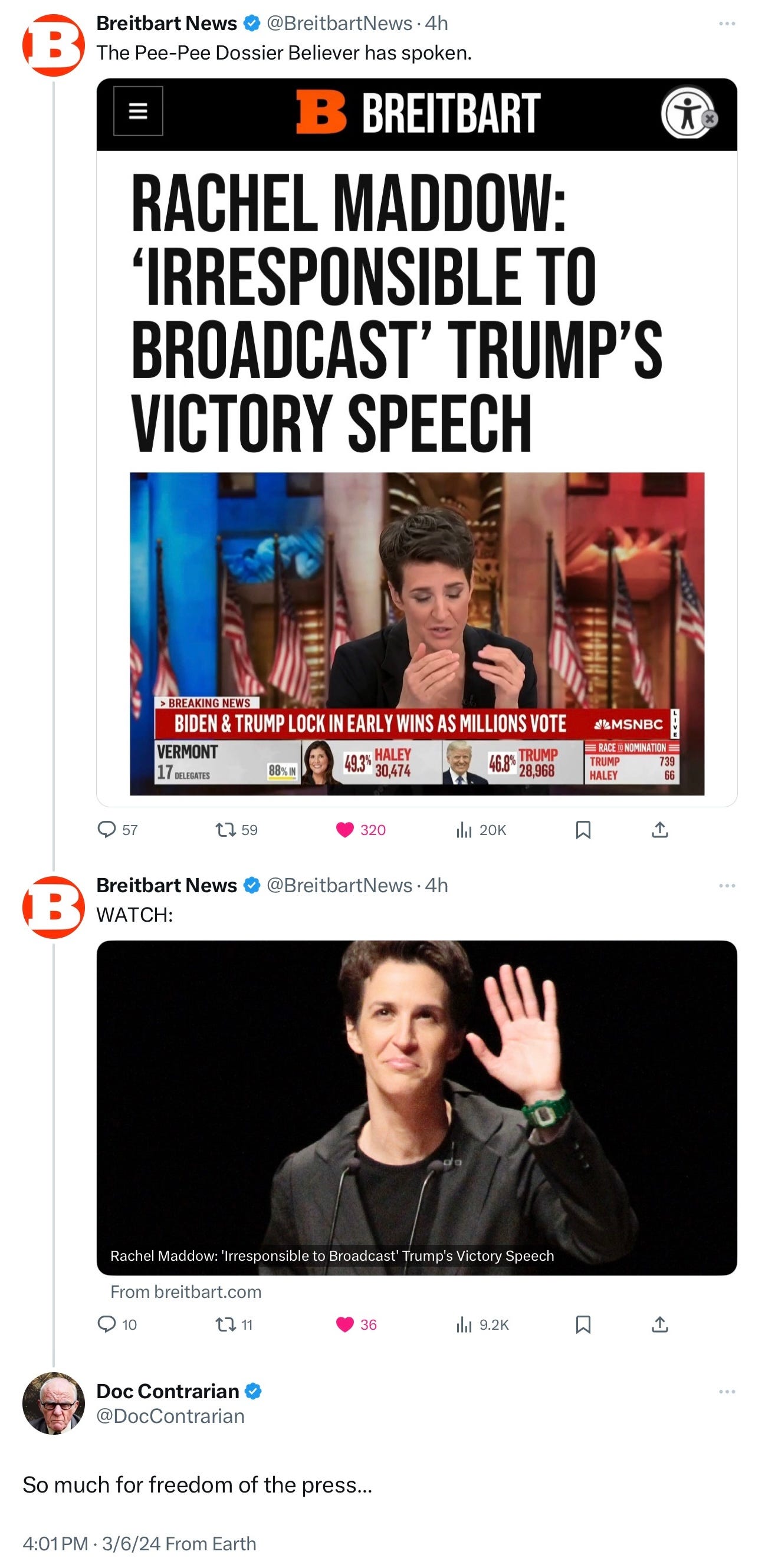Open the hamburger menu in Breitbart screenshot
The image size is (765, 1568).
pyautogui.click(x=138, y=111)
